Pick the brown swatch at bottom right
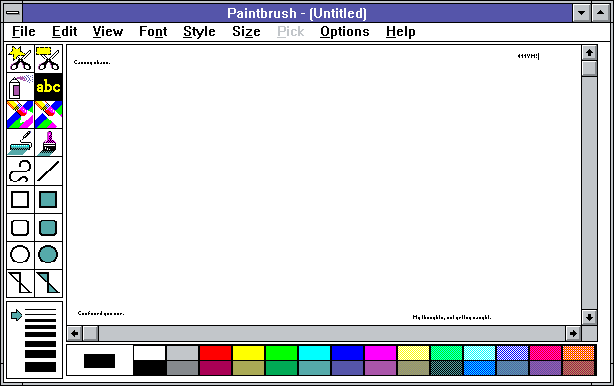Screen dimensions: 614x386 (578, 368)
